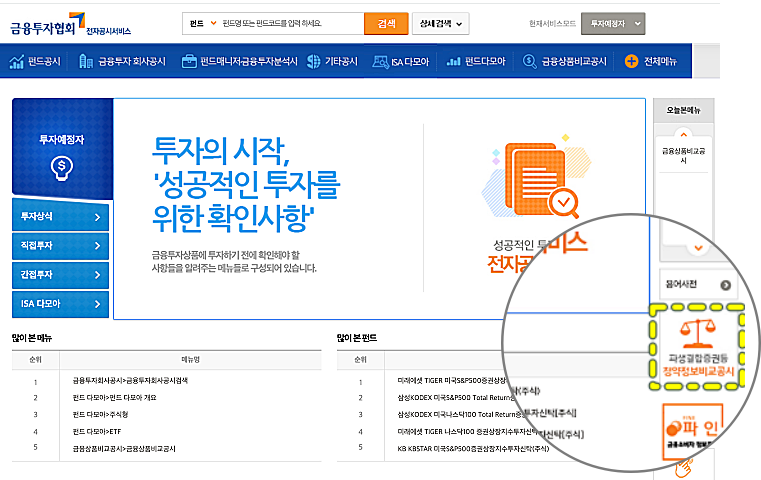Viewport: 761px width, 480px height.
Task: Open 미래에셋 TIGER 미국S&P500 fund link
Action: click(451, 381)
